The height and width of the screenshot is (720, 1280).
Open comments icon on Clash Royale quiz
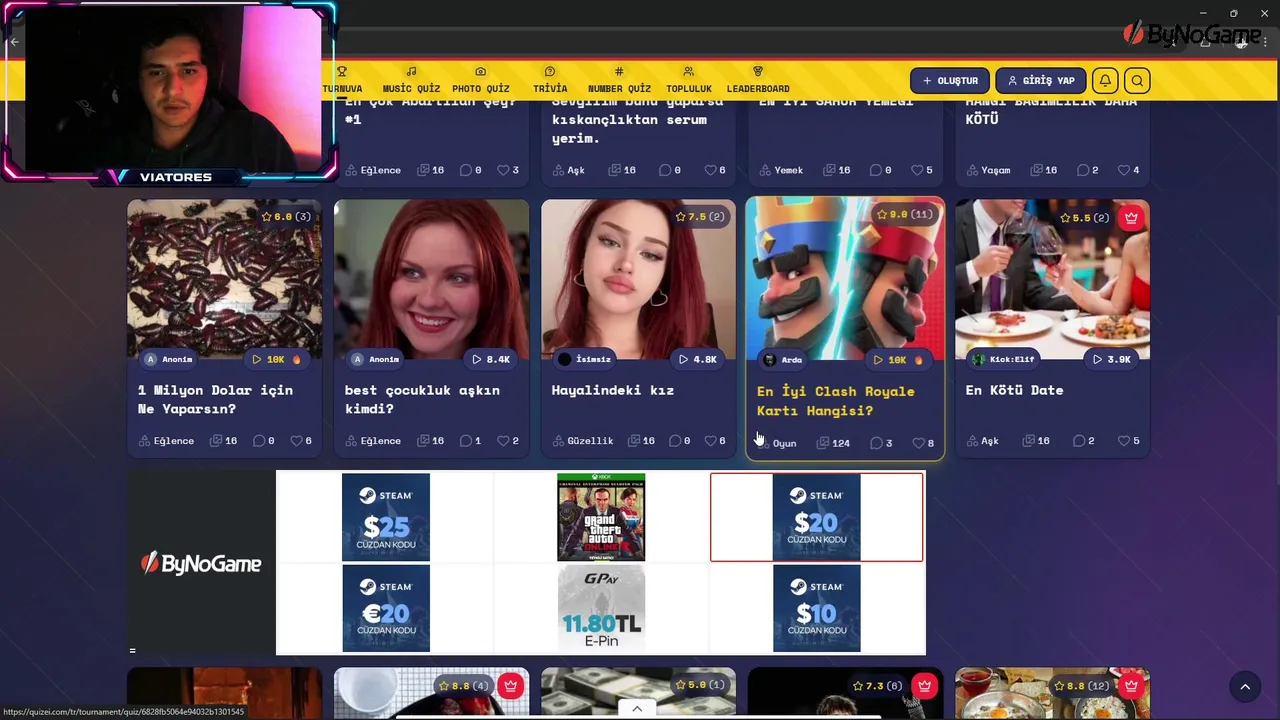pyautogui.click(x=876, y=443)
